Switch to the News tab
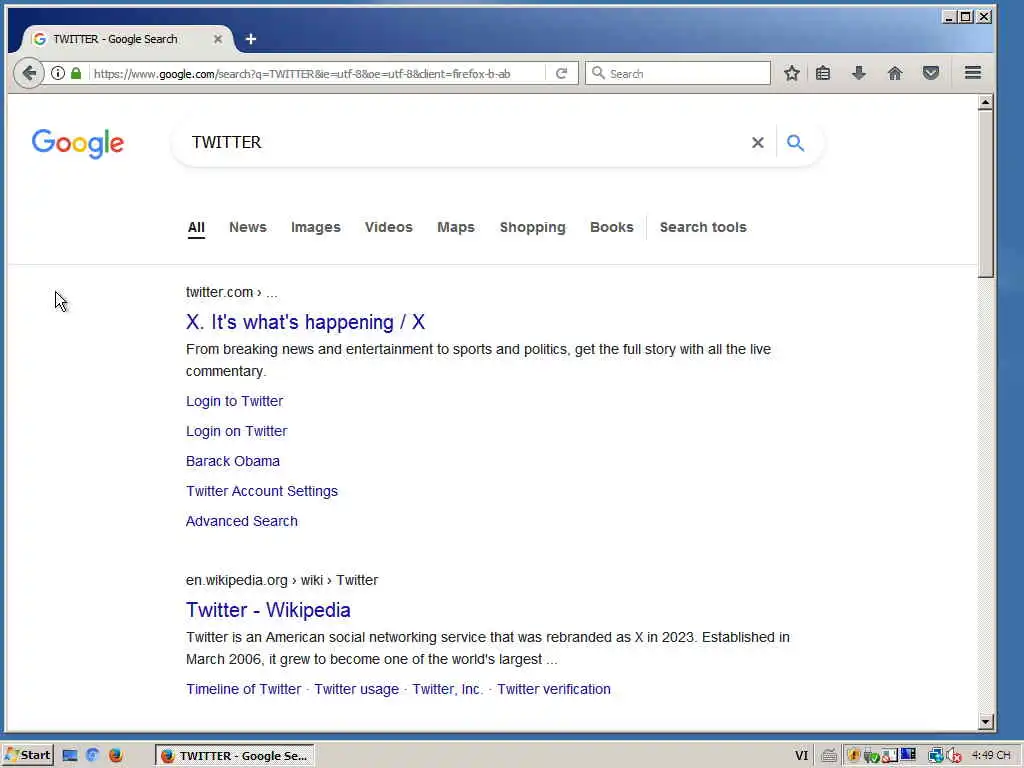The height and width of the screenshot is (768, 1024). coord(248,227)
